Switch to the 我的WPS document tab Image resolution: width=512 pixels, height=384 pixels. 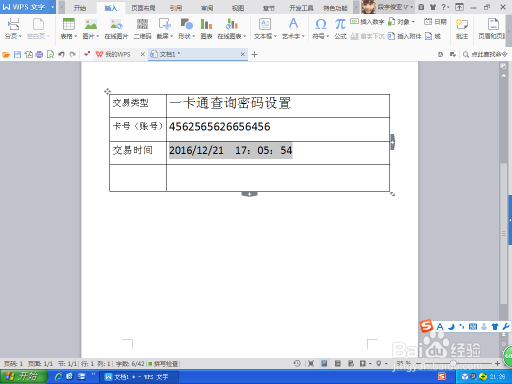point(117,54)
